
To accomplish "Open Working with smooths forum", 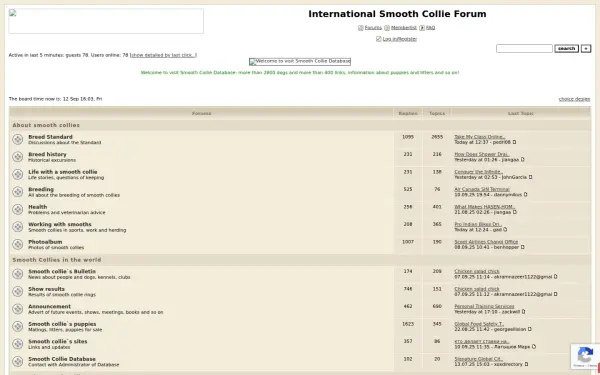I will tap(60, 225).
